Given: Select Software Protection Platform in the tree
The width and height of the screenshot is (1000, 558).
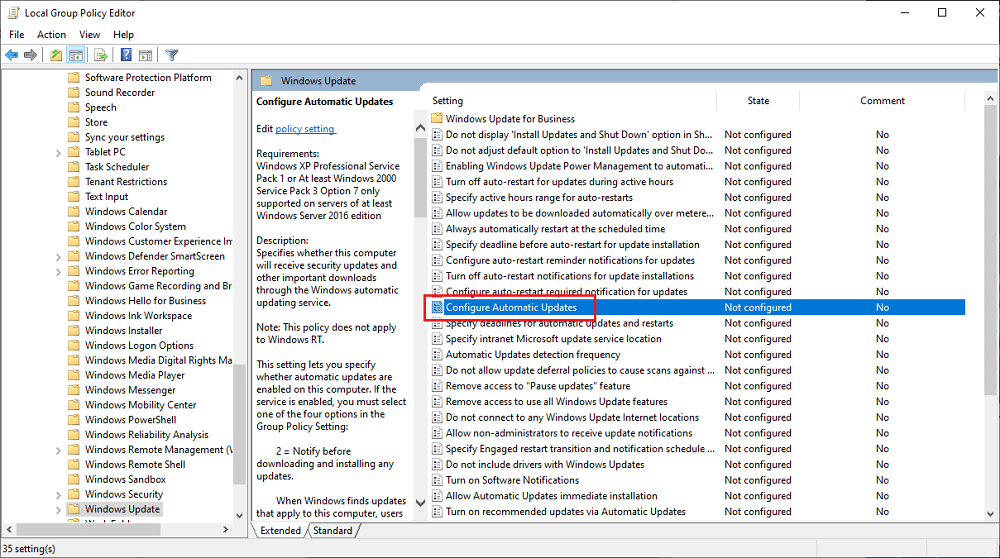Looking at the screenshot, I should [148, 77].
